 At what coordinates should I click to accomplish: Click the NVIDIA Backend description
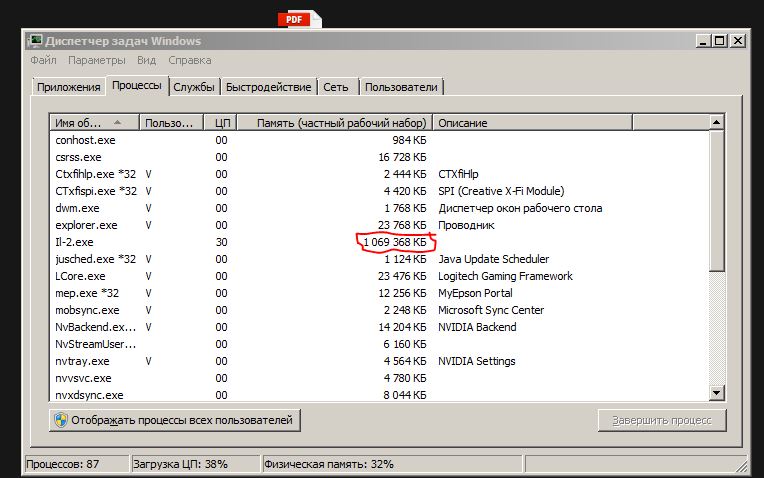pyautogui.click(x=477, y=327)
